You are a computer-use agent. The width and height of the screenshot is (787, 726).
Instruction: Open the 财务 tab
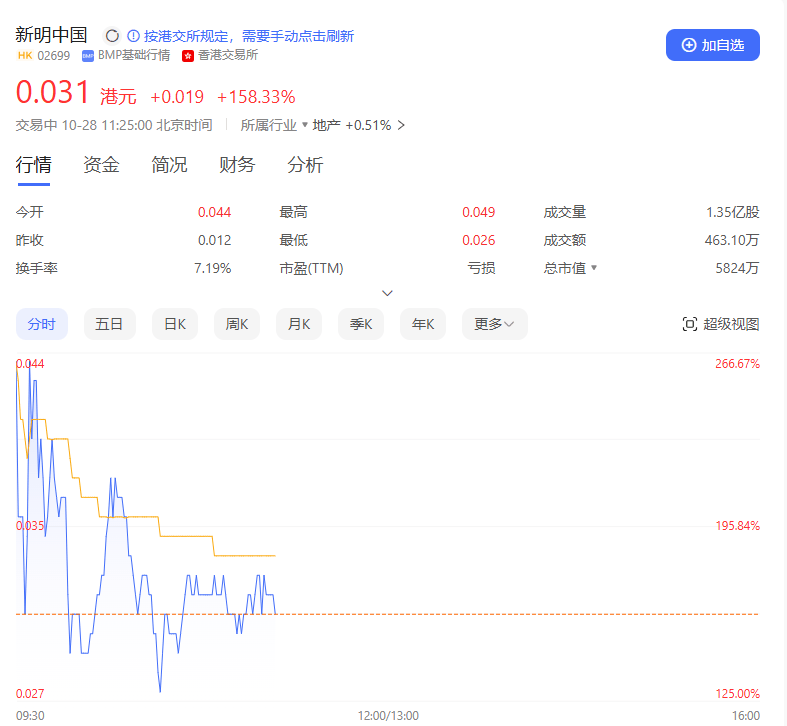pyautogui.click(x=237, y=165)
